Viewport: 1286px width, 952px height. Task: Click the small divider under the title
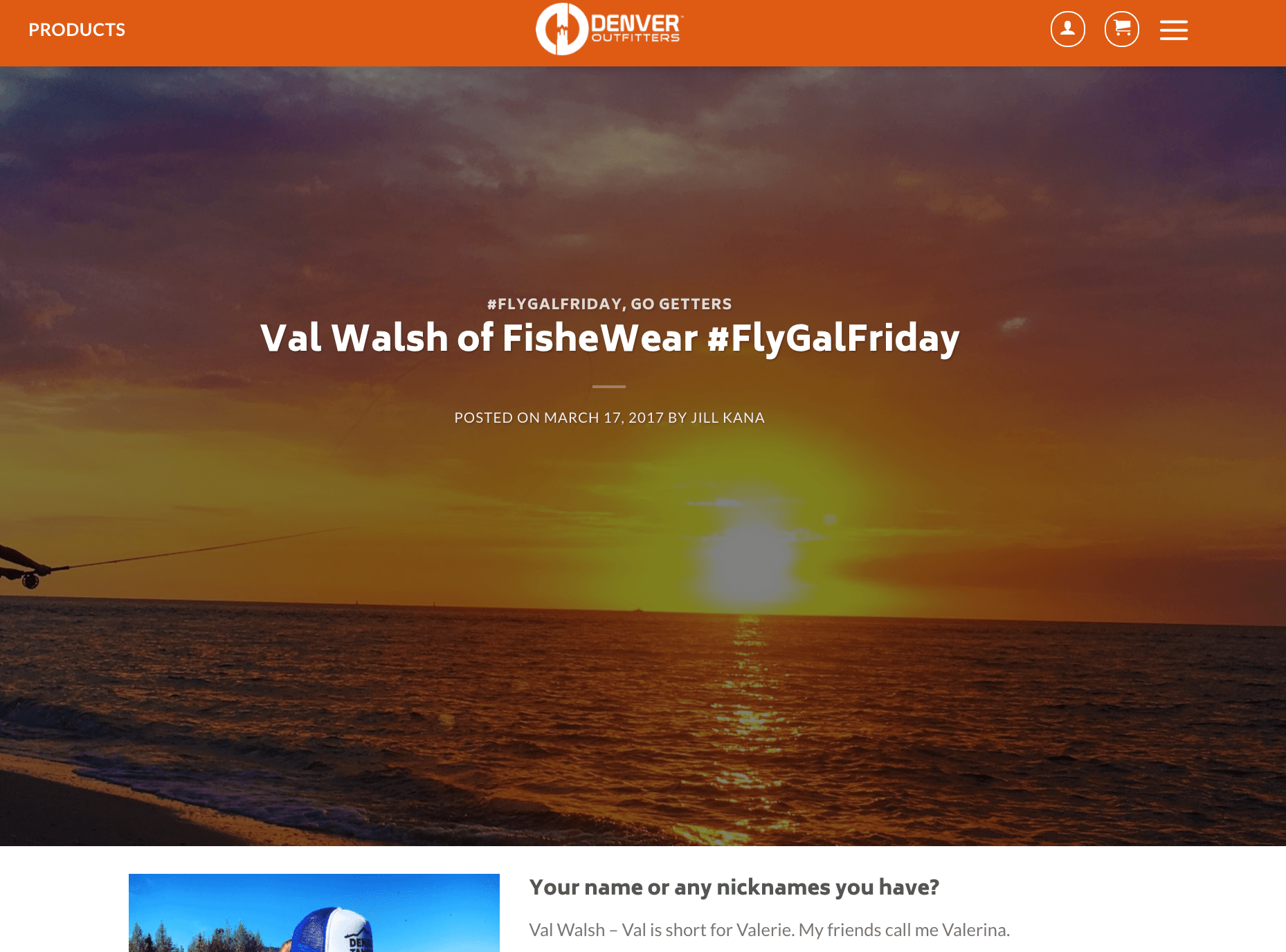(609, 387)
